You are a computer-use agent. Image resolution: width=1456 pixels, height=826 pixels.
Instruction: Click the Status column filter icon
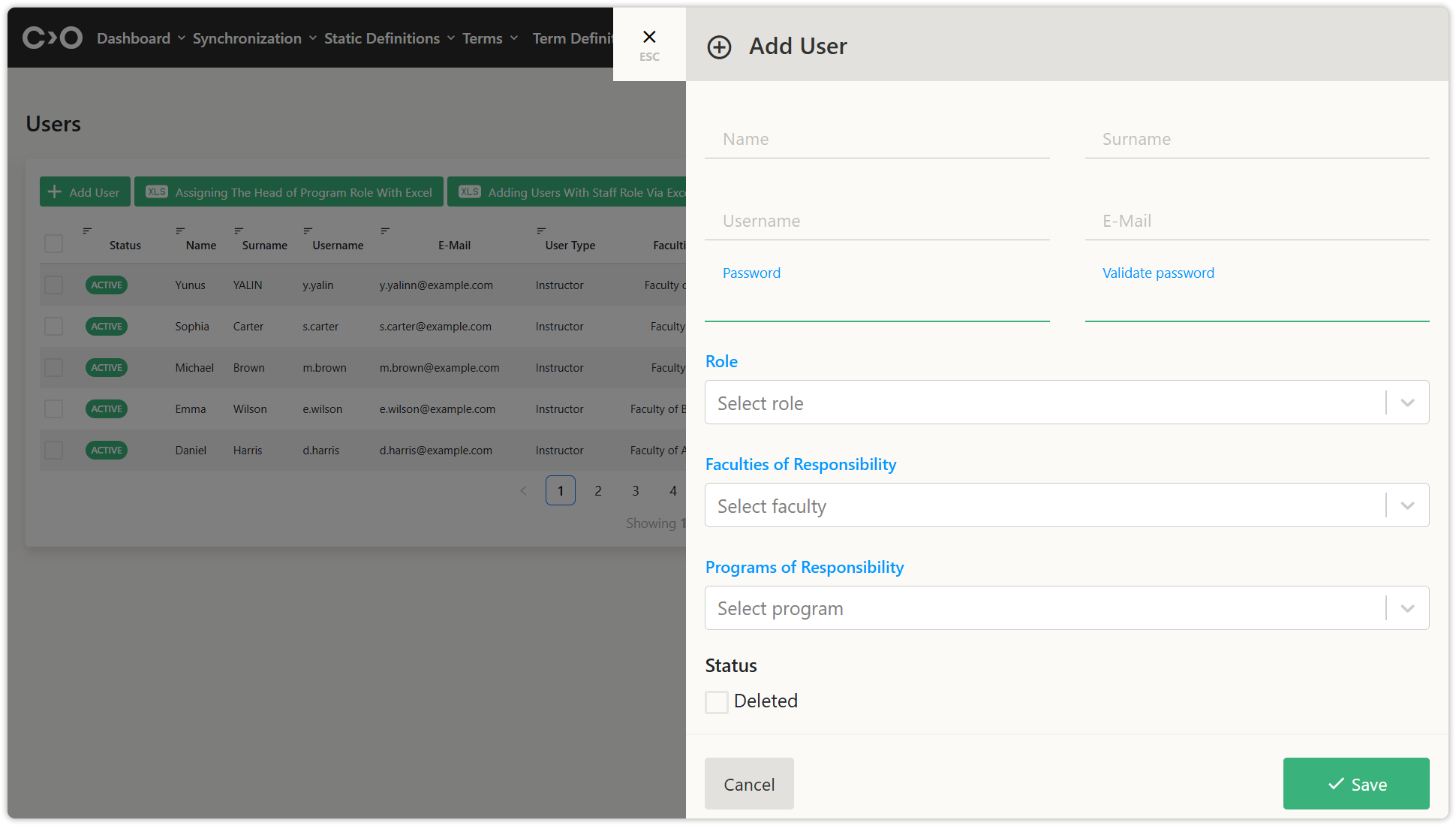pyautogui.click(x=87, y=231)
